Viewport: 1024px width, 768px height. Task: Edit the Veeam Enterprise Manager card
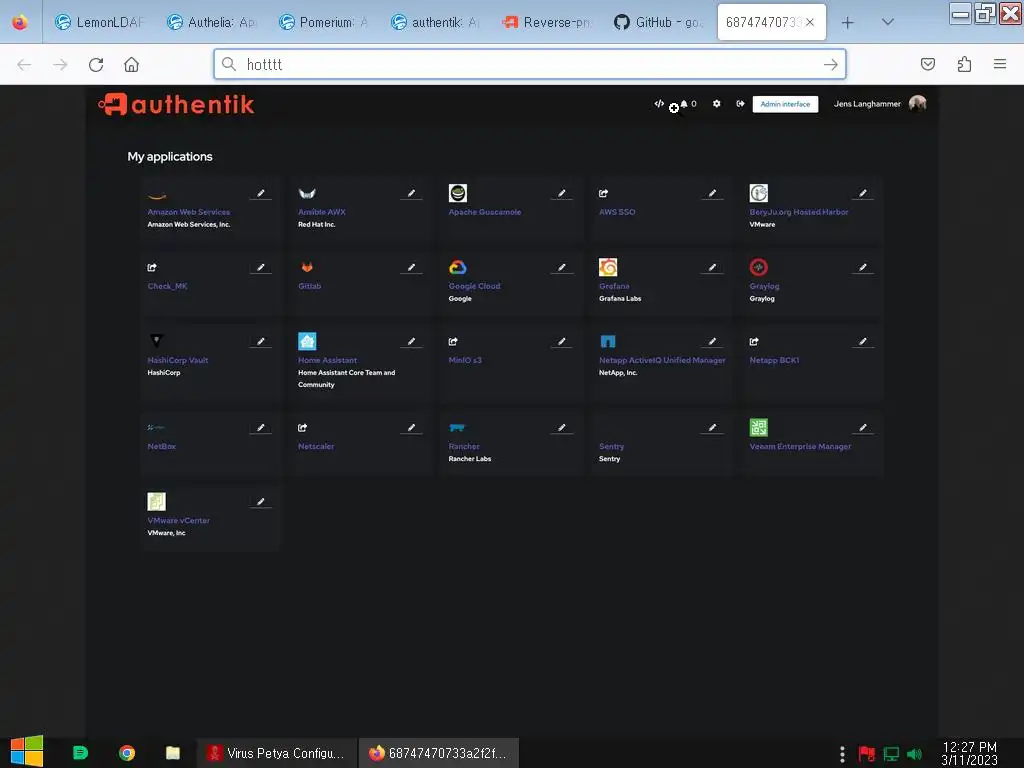click(863, 428)
